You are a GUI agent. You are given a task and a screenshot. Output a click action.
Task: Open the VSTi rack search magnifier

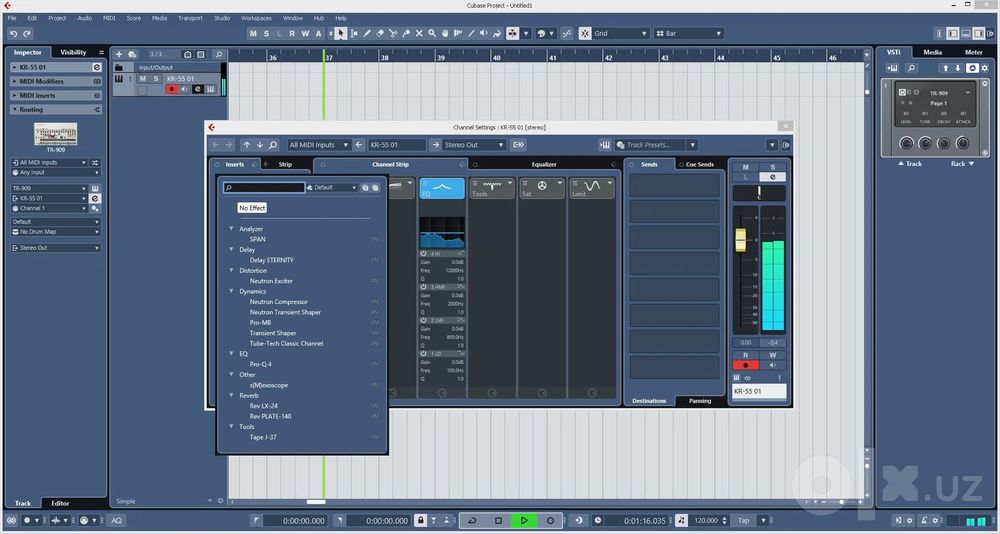point(911,68)
